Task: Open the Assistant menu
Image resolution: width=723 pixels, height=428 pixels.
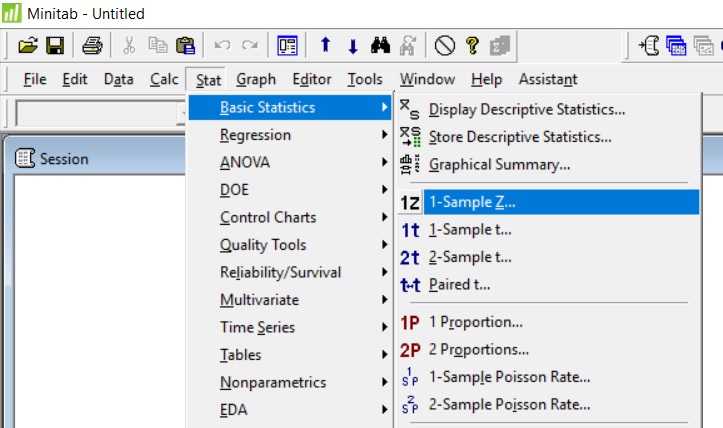Action: click(x=547, y=79)
